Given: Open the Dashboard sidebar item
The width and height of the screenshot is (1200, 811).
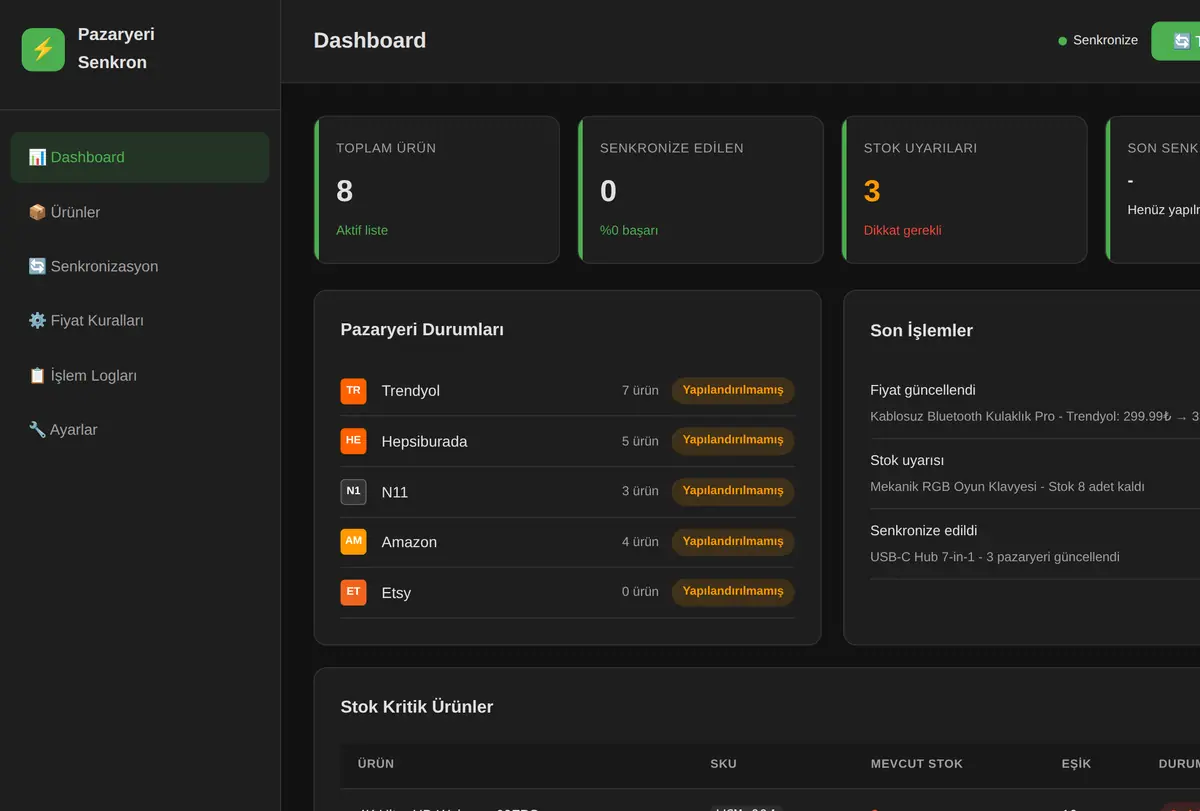Looking at the screenshot, I should [x=140, y=157].
